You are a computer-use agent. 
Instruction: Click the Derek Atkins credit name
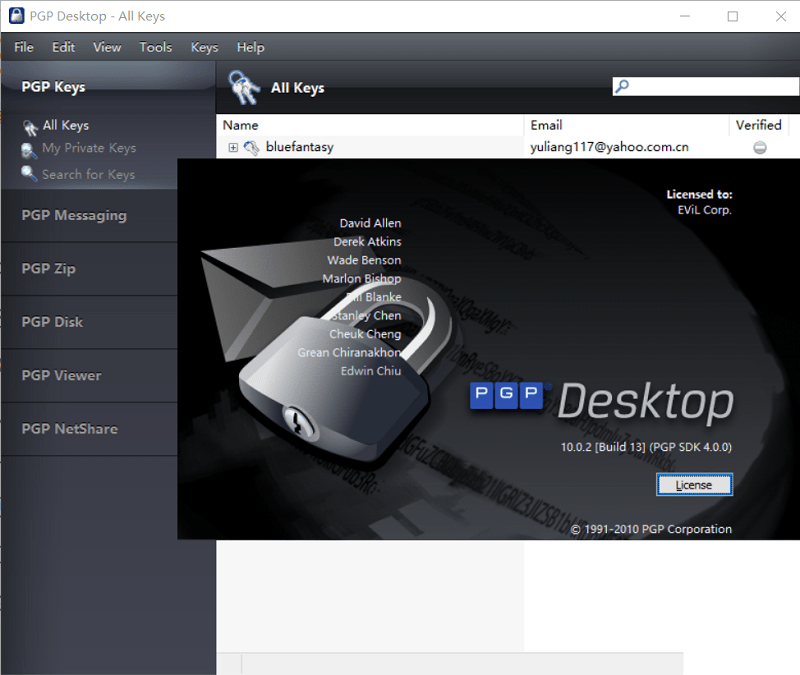367,241
